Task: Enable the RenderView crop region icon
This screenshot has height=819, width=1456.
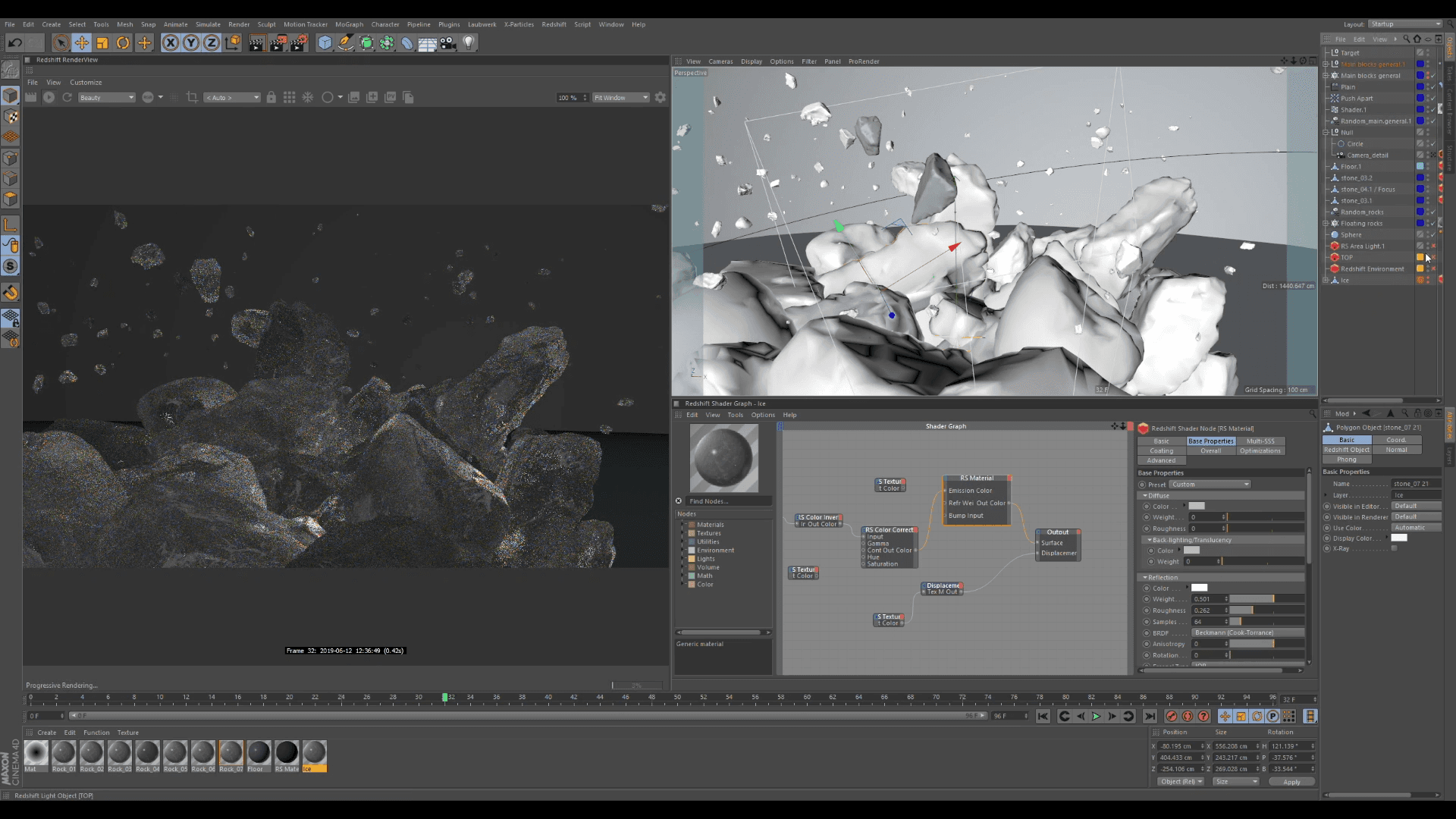Action: (x=192, y=97)
